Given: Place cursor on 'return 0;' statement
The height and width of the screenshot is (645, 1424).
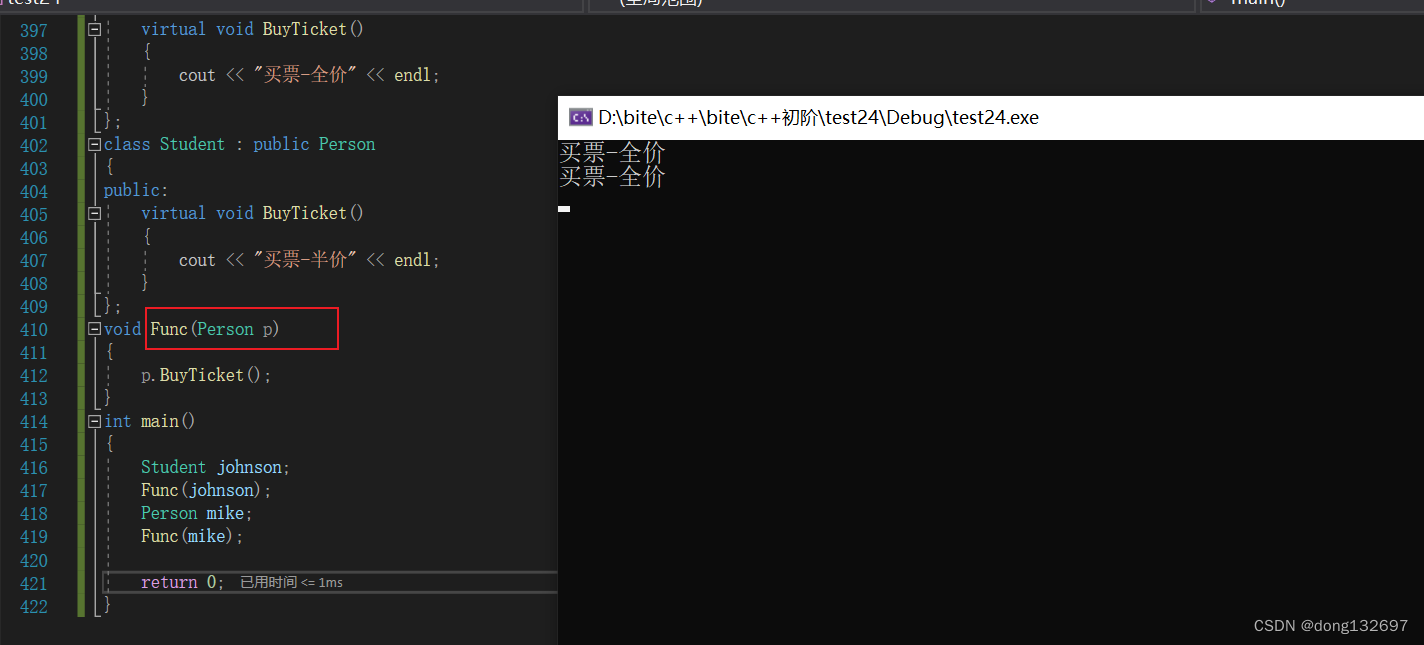Looking at the screenshot, I should coord(183,582).
